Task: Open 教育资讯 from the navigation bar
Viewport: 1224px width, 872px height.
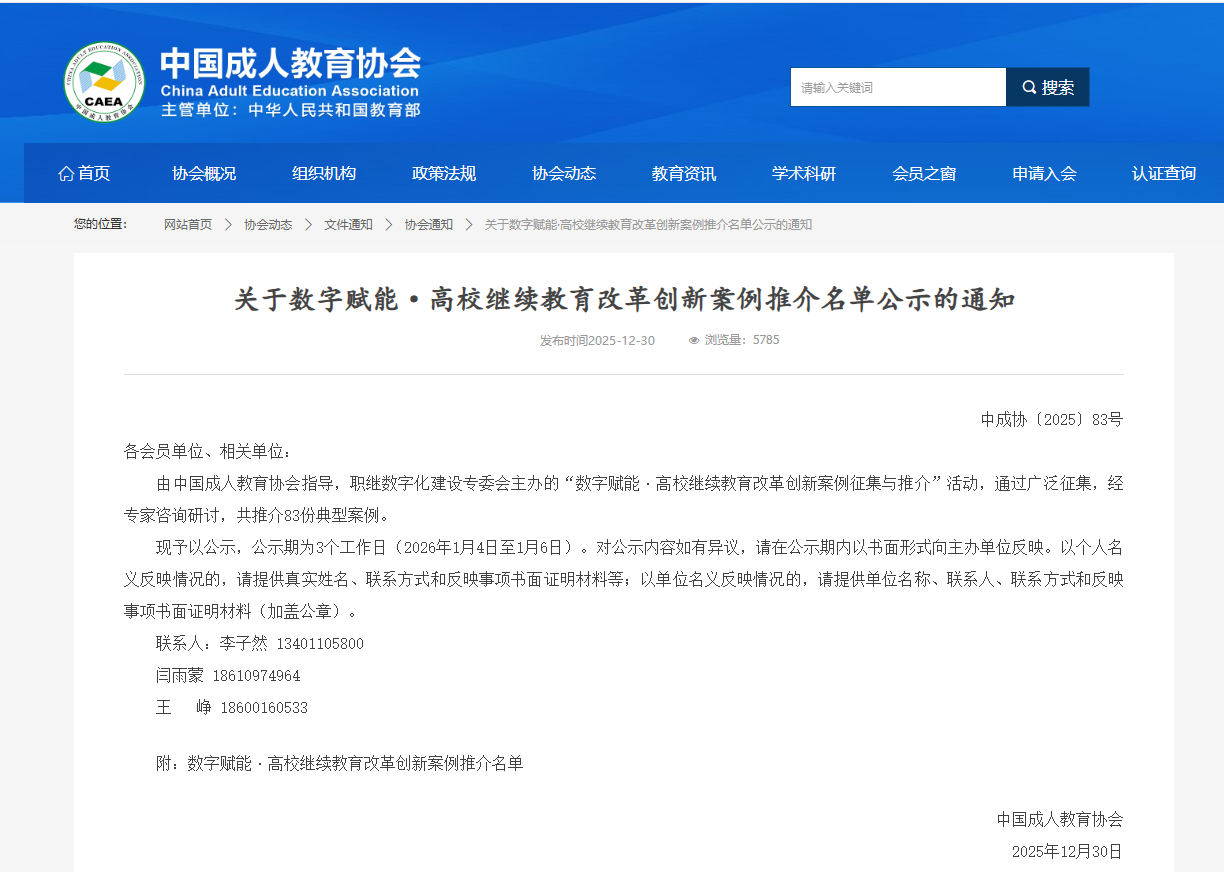Action: [684, 173]
